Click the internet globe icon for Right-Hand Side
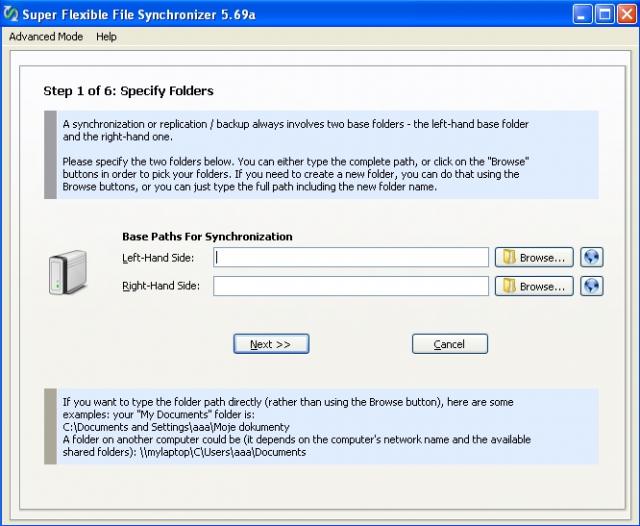 (x=592, y=286)
